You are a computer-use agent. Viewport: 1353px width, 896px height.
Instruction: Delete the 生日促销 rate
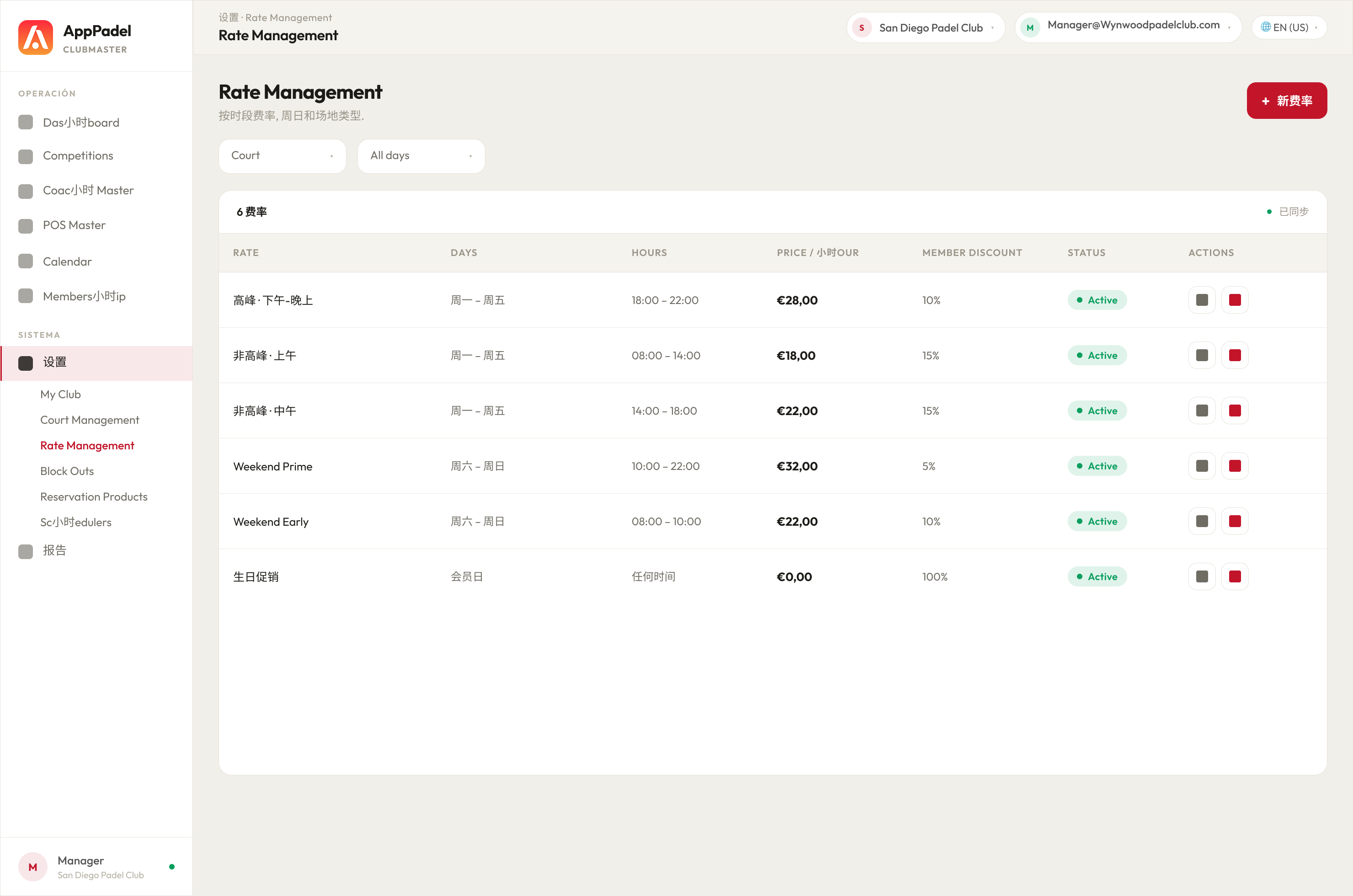(1235, 576)
